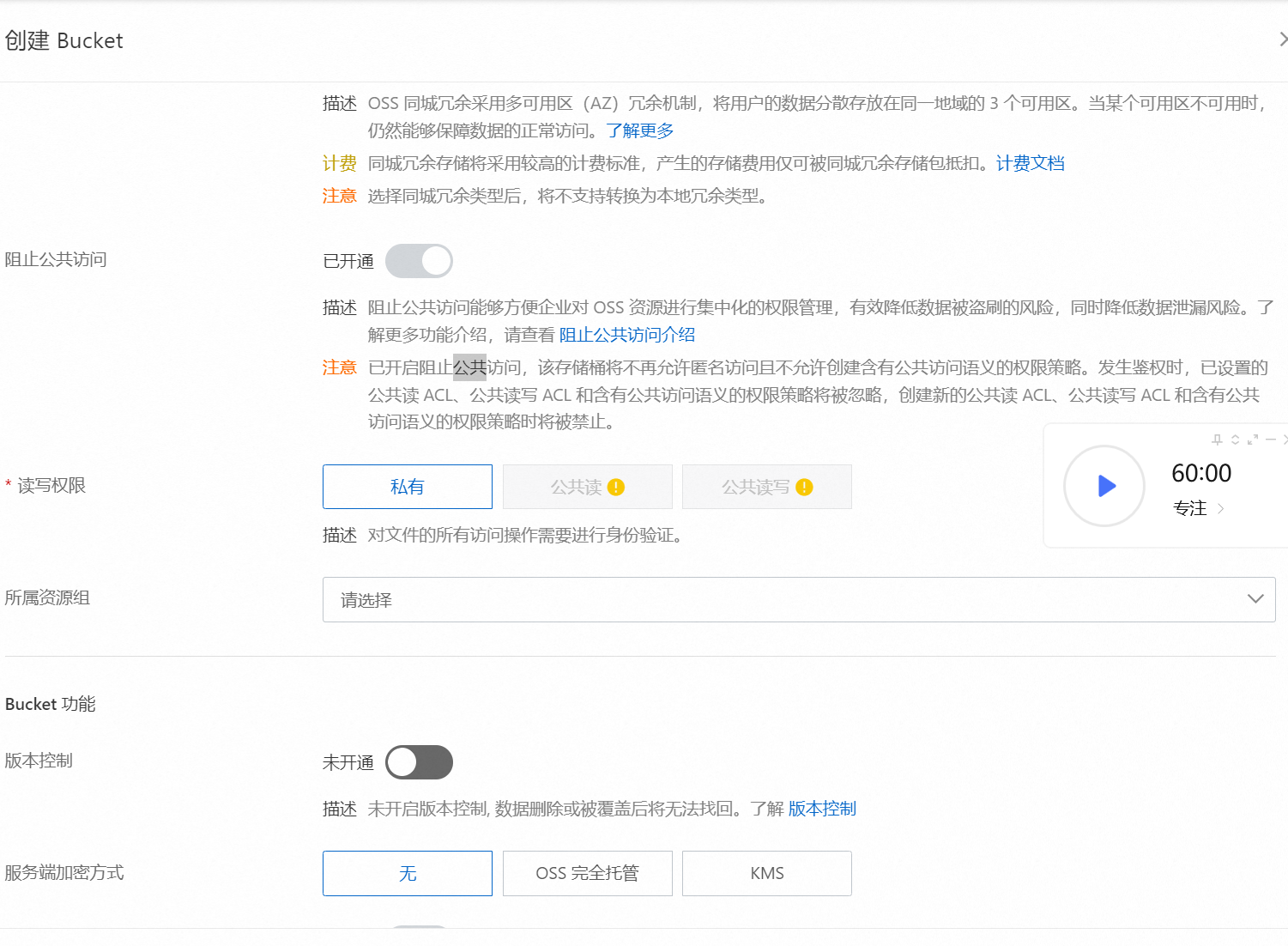The height and width of the screenshot is (946, 1288).
Task: Click the timer's up-down collapse arrows icon
Action: pyautogui.click(x=1235, y=440)
